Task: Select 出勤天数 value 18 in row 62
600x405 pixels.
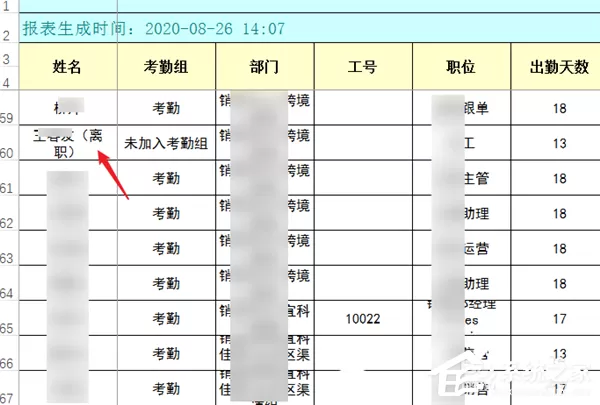Action: [556, 213]
